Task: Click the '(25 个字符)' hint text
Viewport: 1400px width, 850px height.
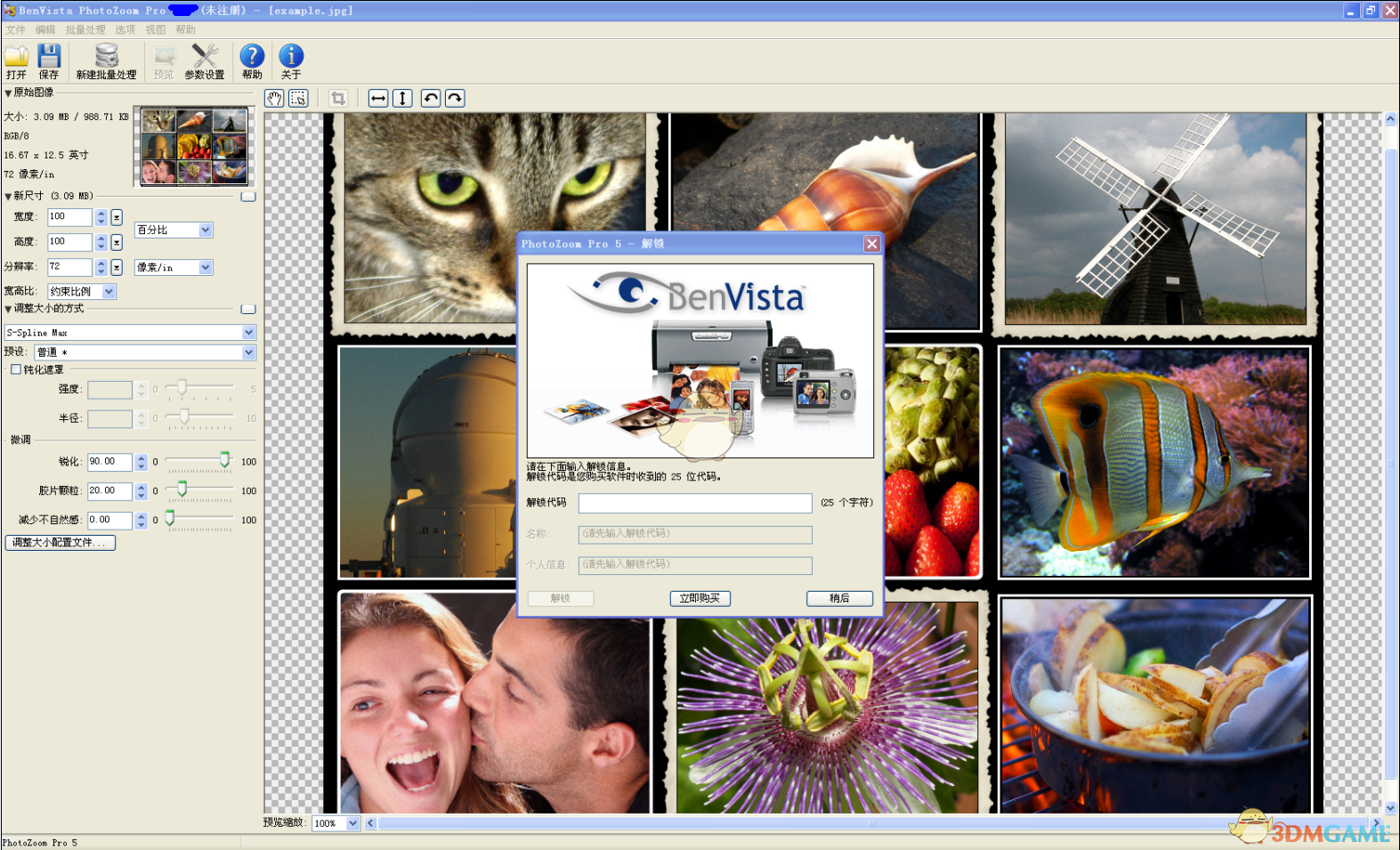Action: click(846, 503)
